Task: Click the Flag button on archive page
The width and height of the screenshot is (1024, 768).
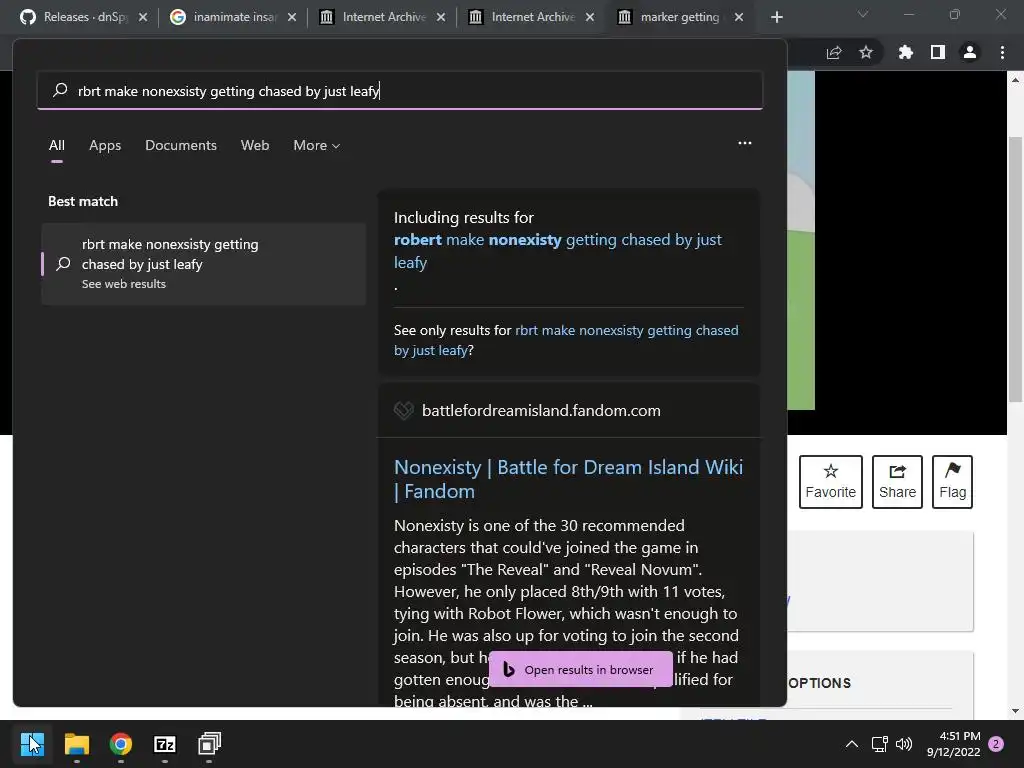Action: coord(952,482)
